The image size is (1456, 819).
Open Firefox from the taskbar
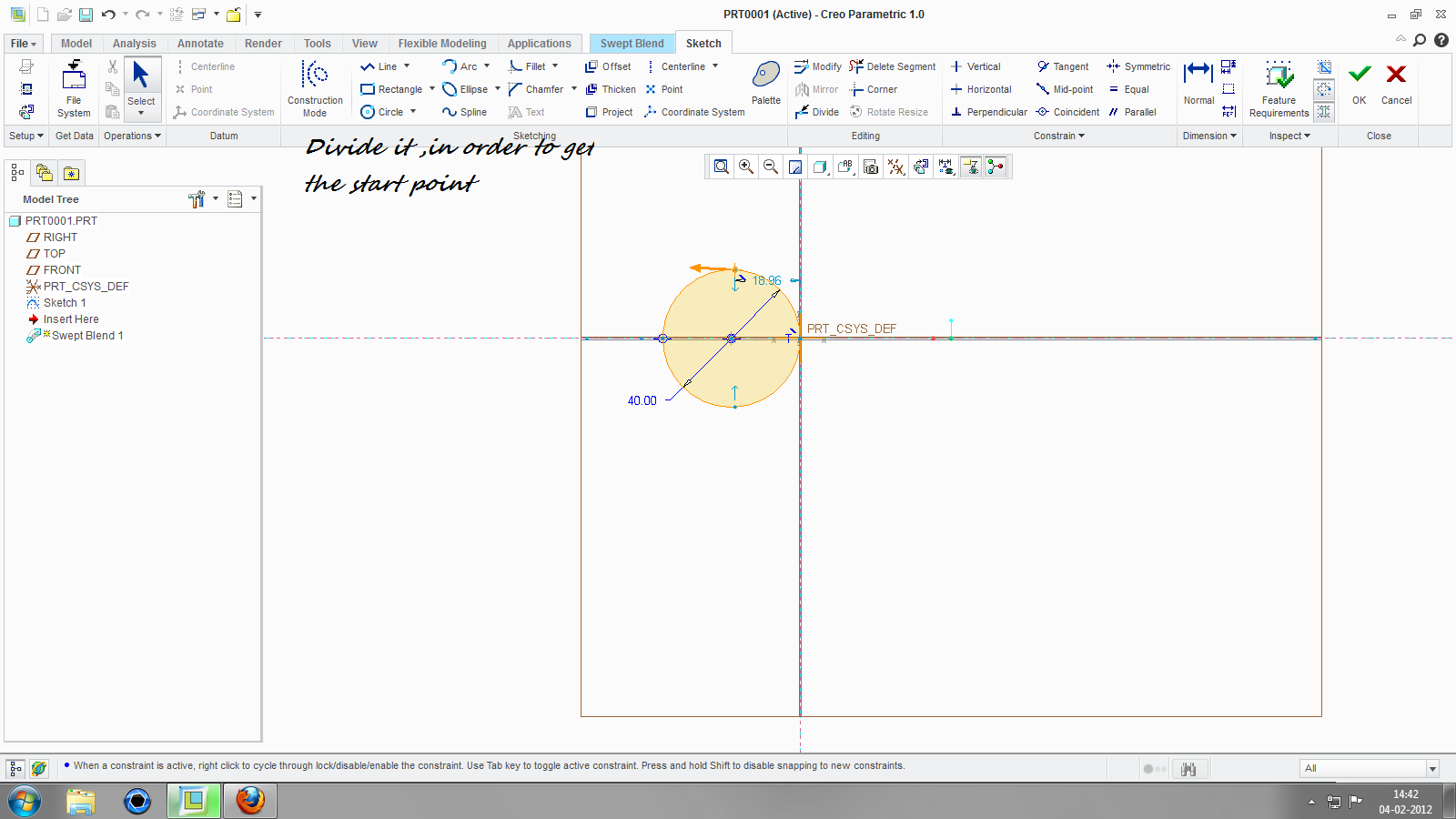click(x=250, y=801)
